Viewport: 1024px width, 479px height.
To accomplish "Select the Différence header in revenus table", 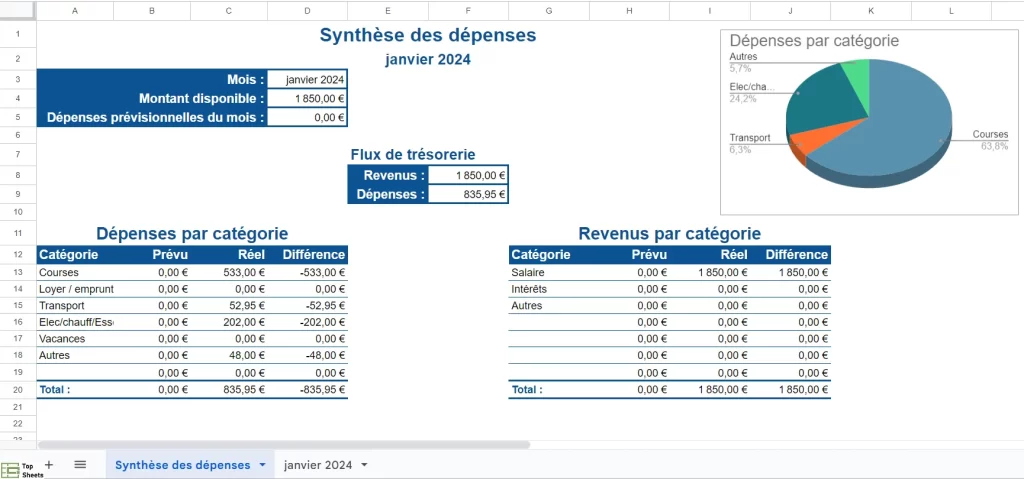I will click(x=790, y=254).
